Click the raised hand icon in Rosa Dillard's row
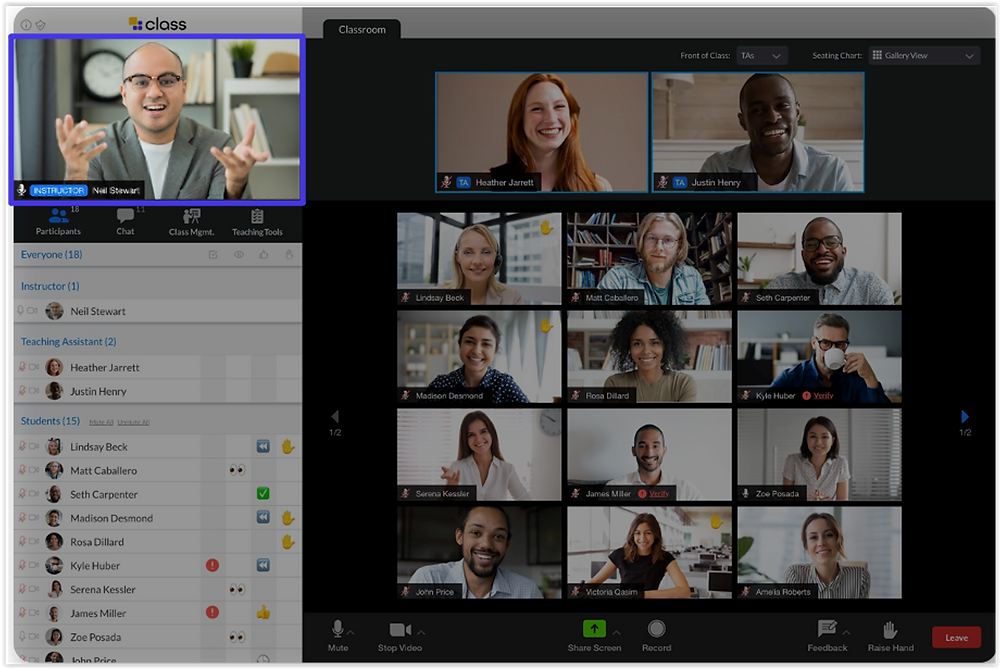This screenshot has height=669, width=1000. click(x=288, y=541)
